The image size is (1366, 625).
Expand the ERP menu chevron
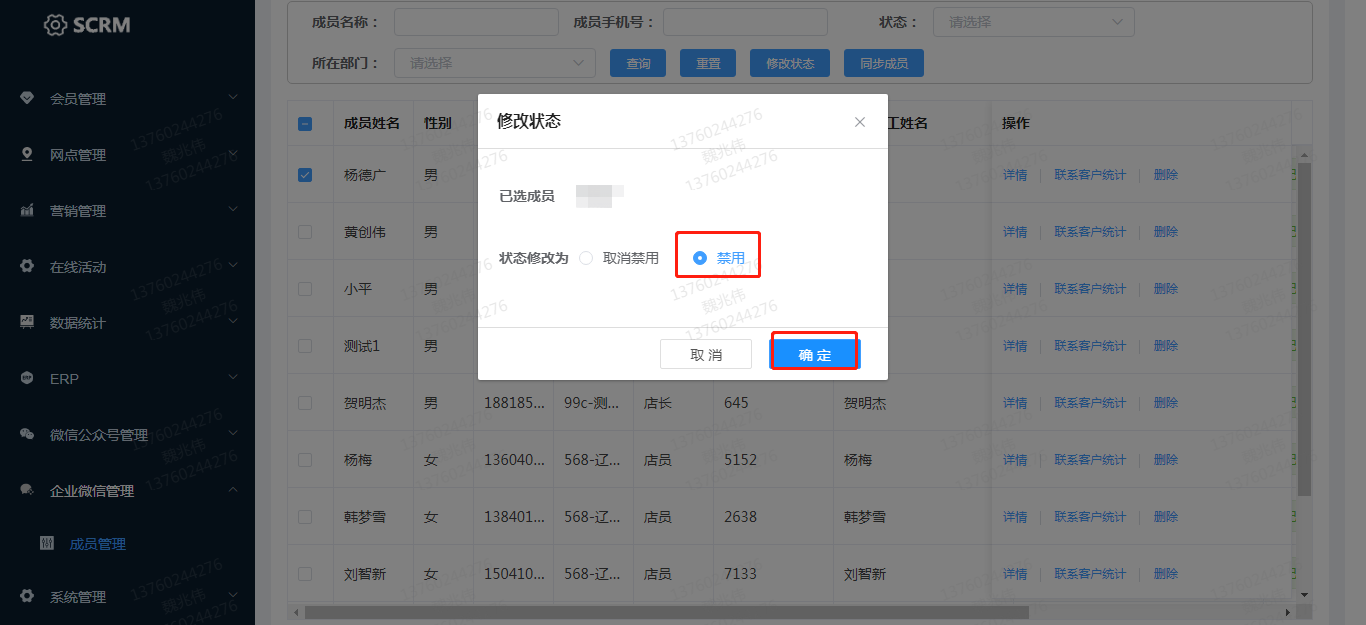(x=233, y=377)
